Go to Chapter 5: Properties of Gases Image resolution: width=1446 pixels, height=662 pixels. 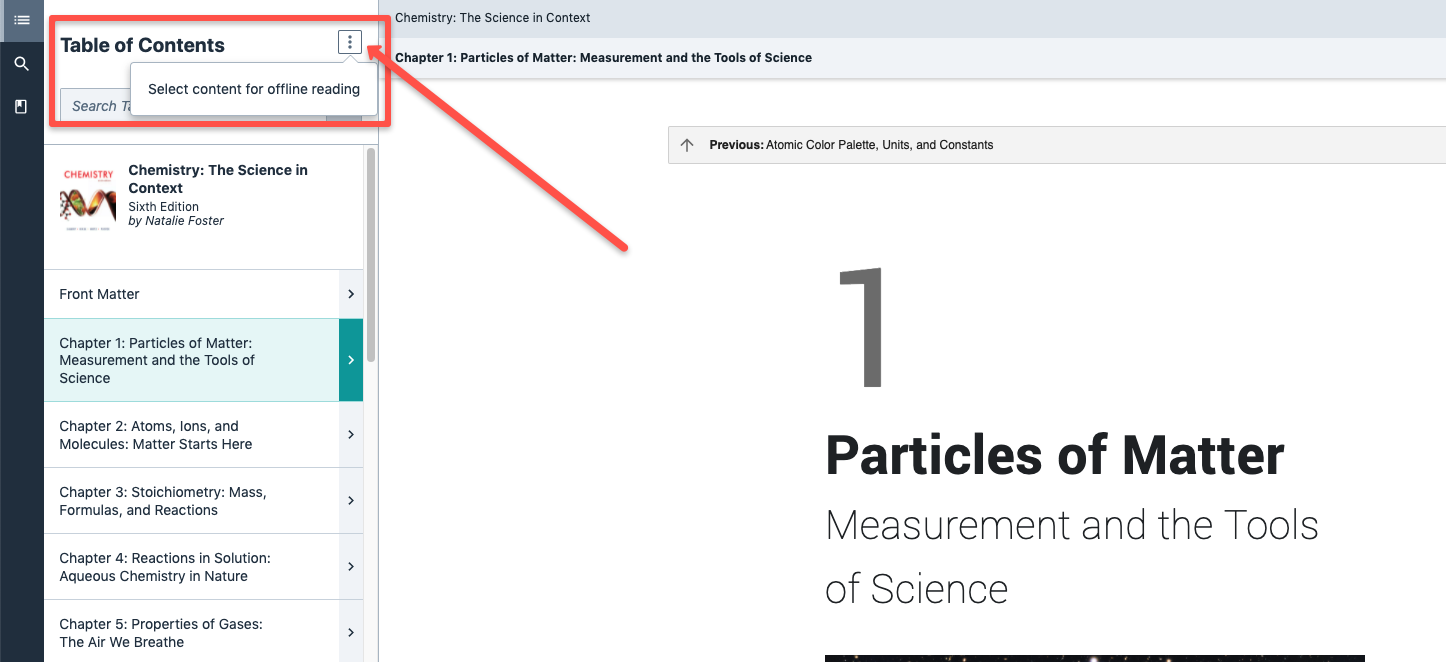[x=161, y=632]
